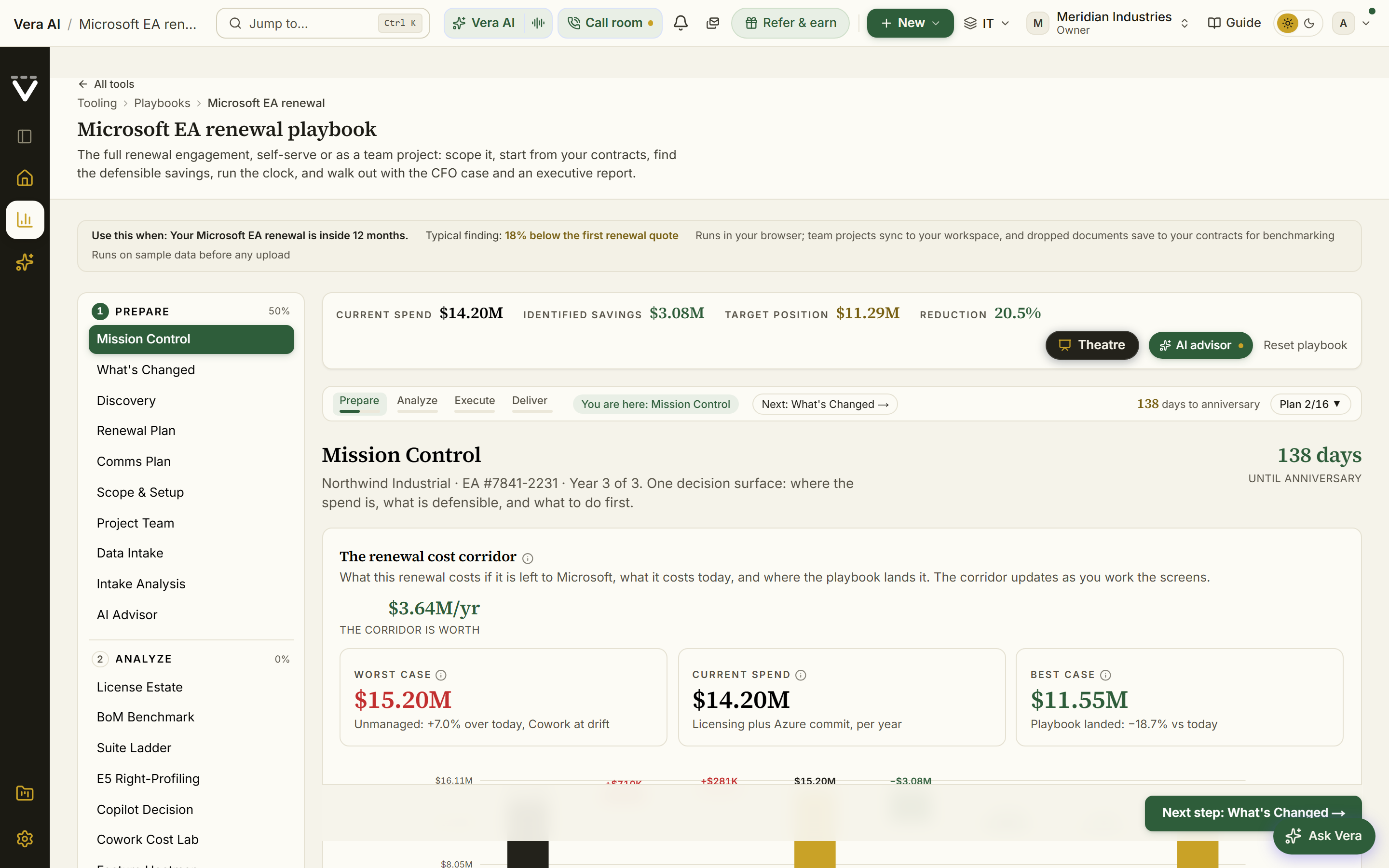1389x868 pixels.
Task: Open Cowork Cost Lab under Analyze
Action: (x=191, y=839)
